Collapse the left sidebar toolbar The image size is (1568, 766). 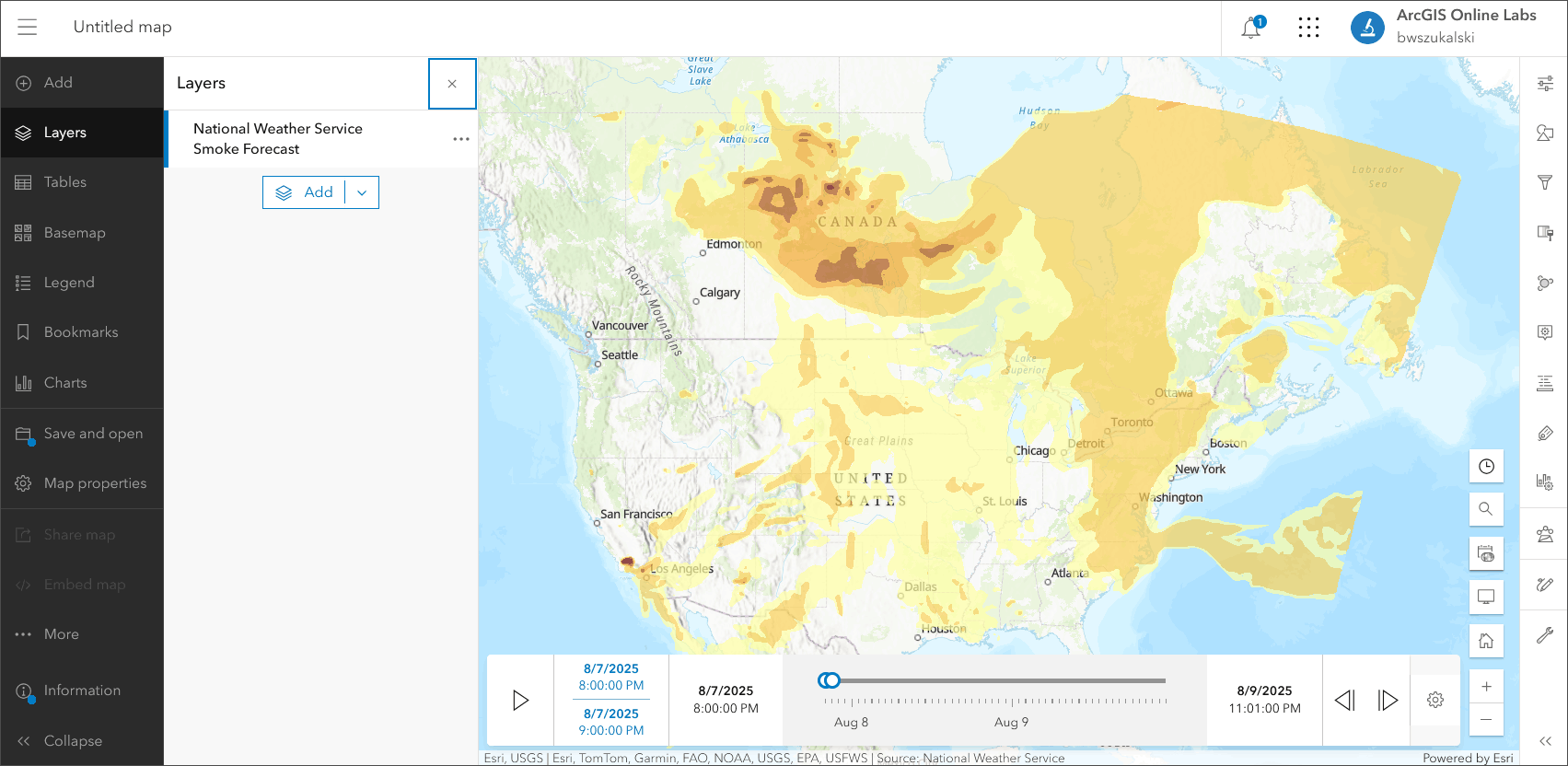(x=82, y=741)
